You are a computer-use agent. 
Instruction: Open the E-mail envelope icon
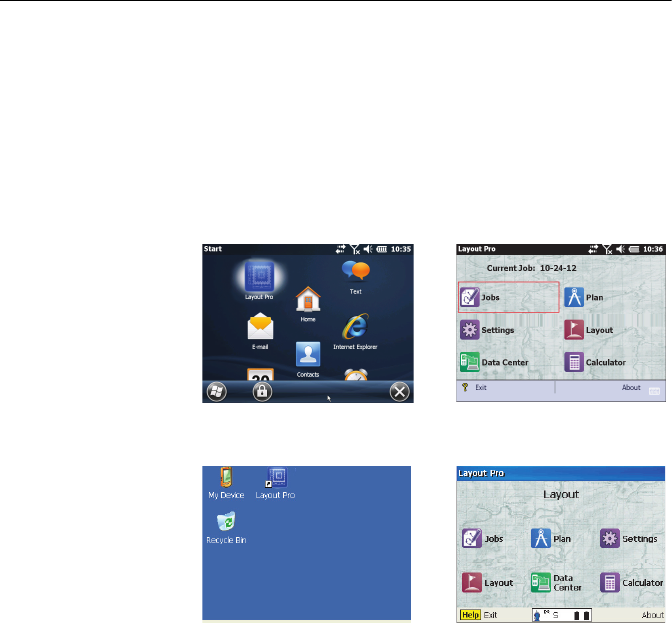260,331
